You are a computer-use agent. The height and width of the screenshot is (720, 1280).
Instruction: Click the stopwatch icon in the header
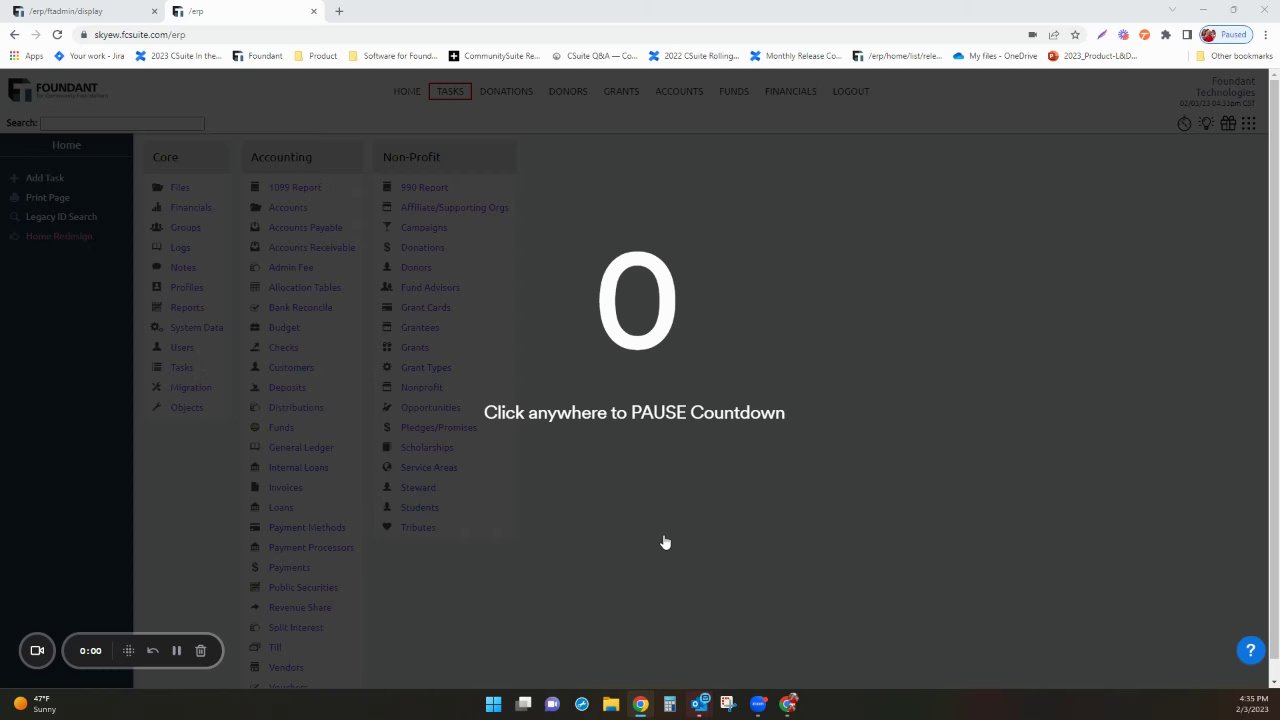1184,123
